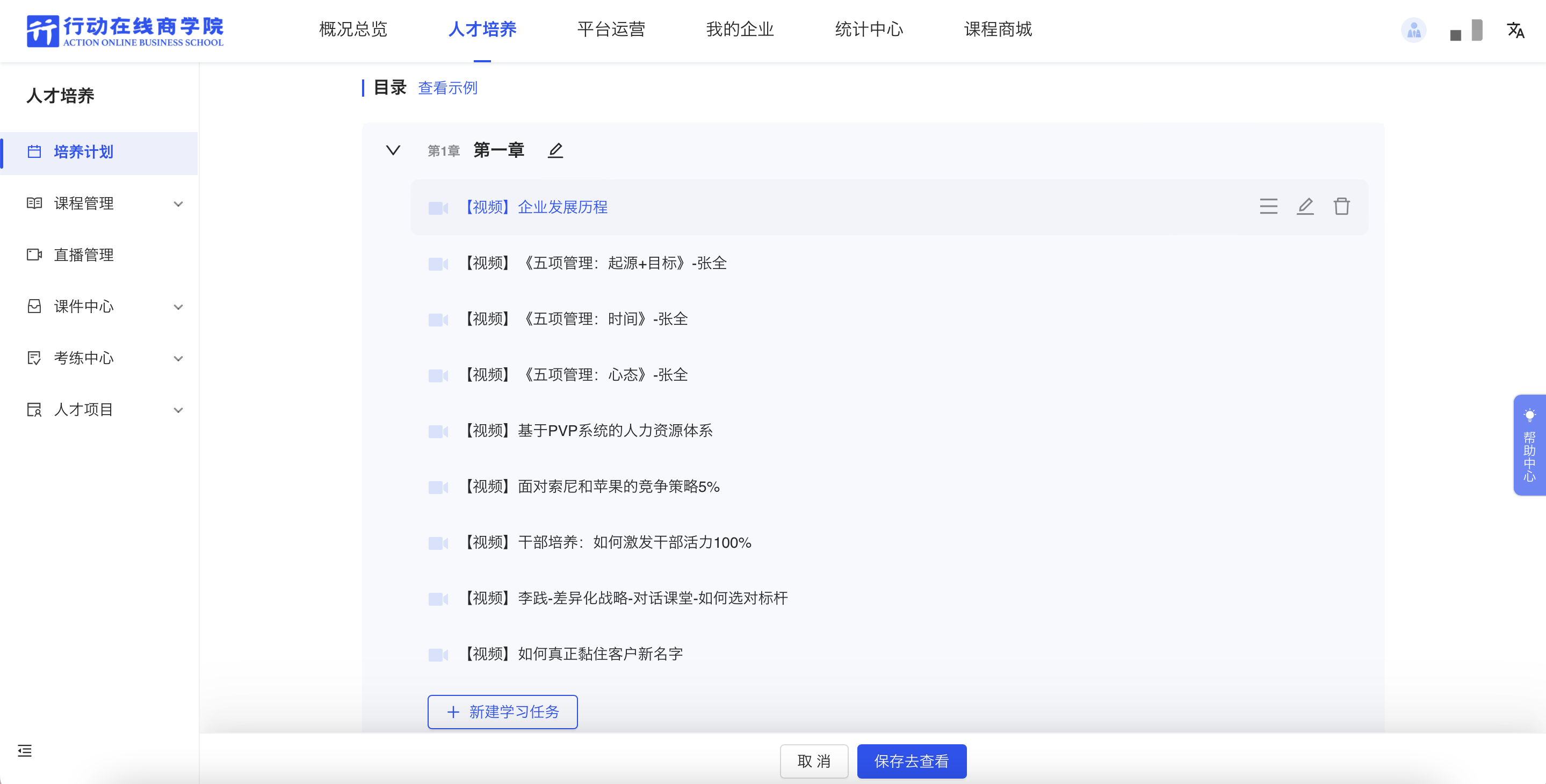Select 干部培养:如何激发干部活力100% row
This screenshot has width=1546, height=784.
[x=889, y=542]
